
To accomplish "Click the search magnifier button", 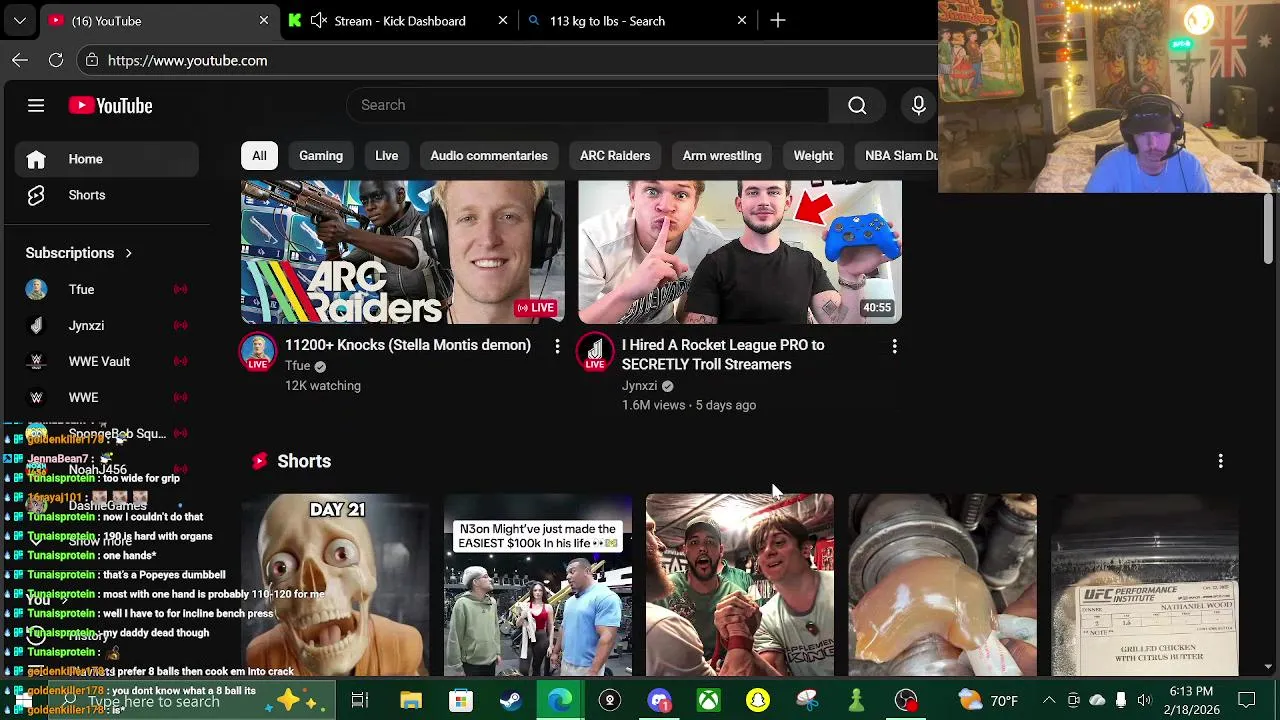I will [857, 105].
